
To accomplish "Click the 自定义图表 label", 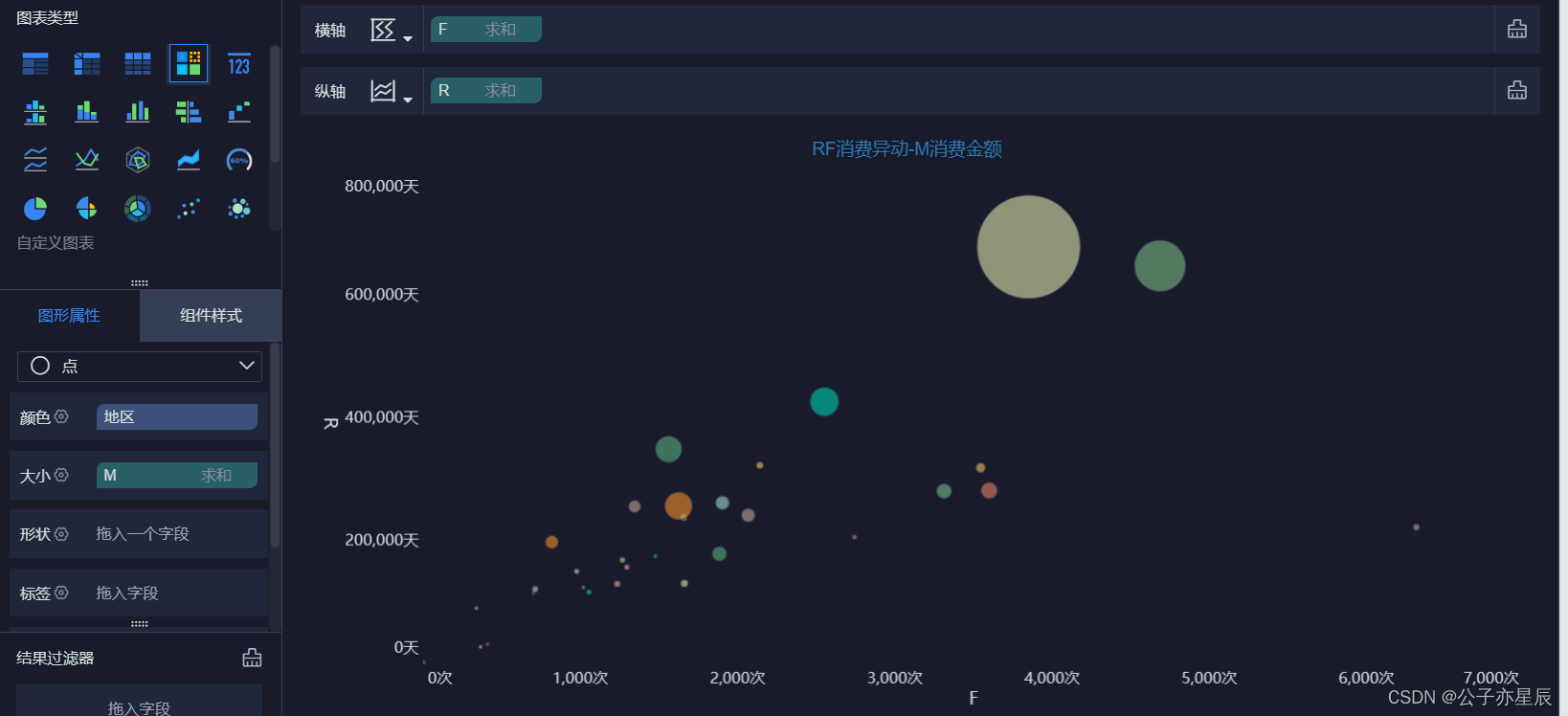I will (56, 242).
